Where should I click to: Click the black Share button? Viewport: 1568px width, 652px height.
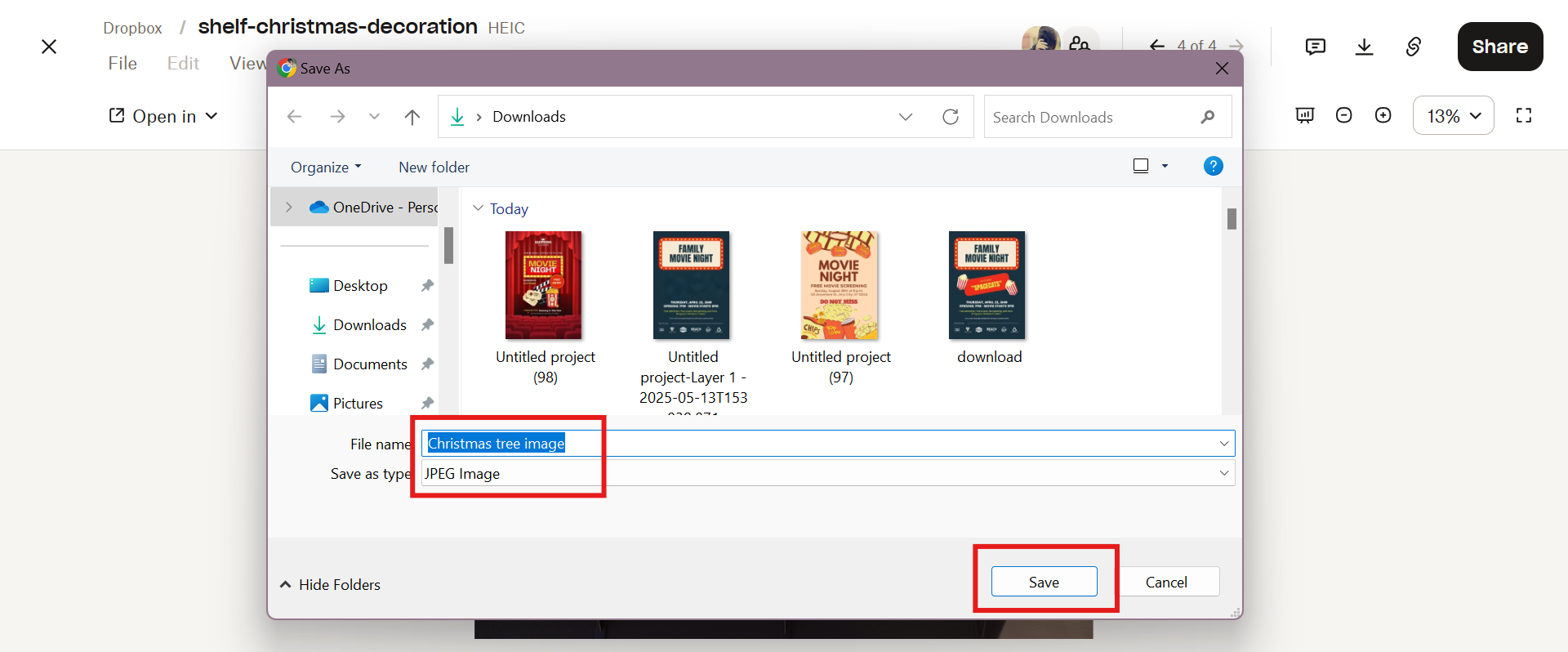1500,47
